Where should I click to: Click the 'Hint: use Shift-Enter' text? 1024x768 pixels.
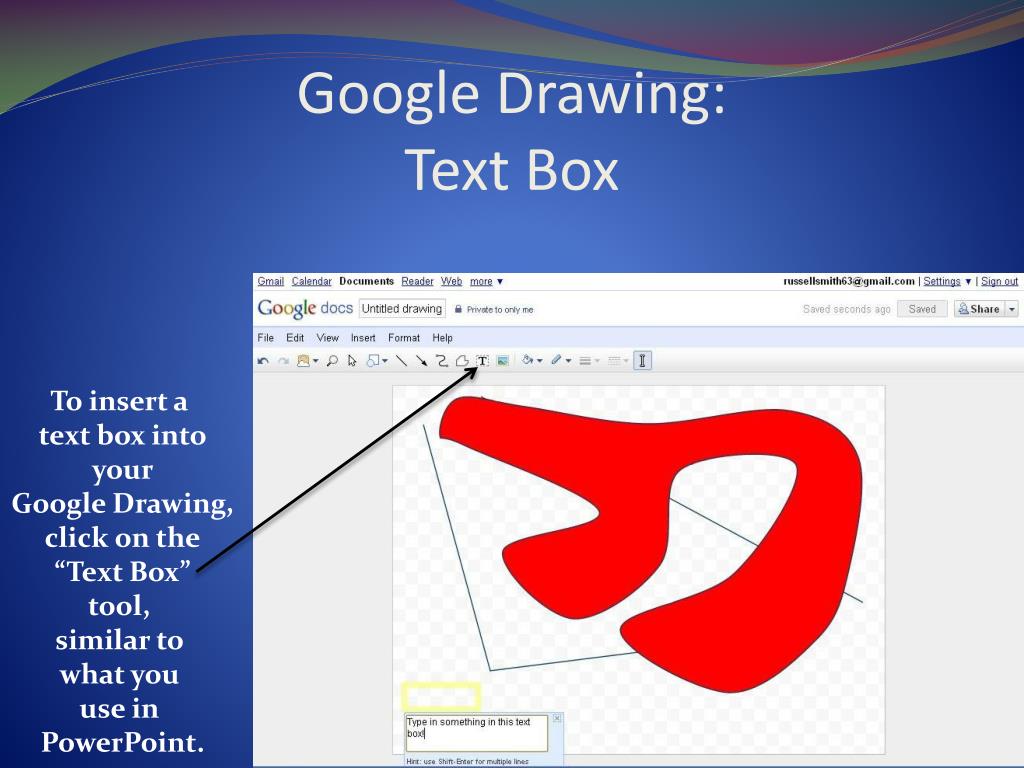pos(468,761)
